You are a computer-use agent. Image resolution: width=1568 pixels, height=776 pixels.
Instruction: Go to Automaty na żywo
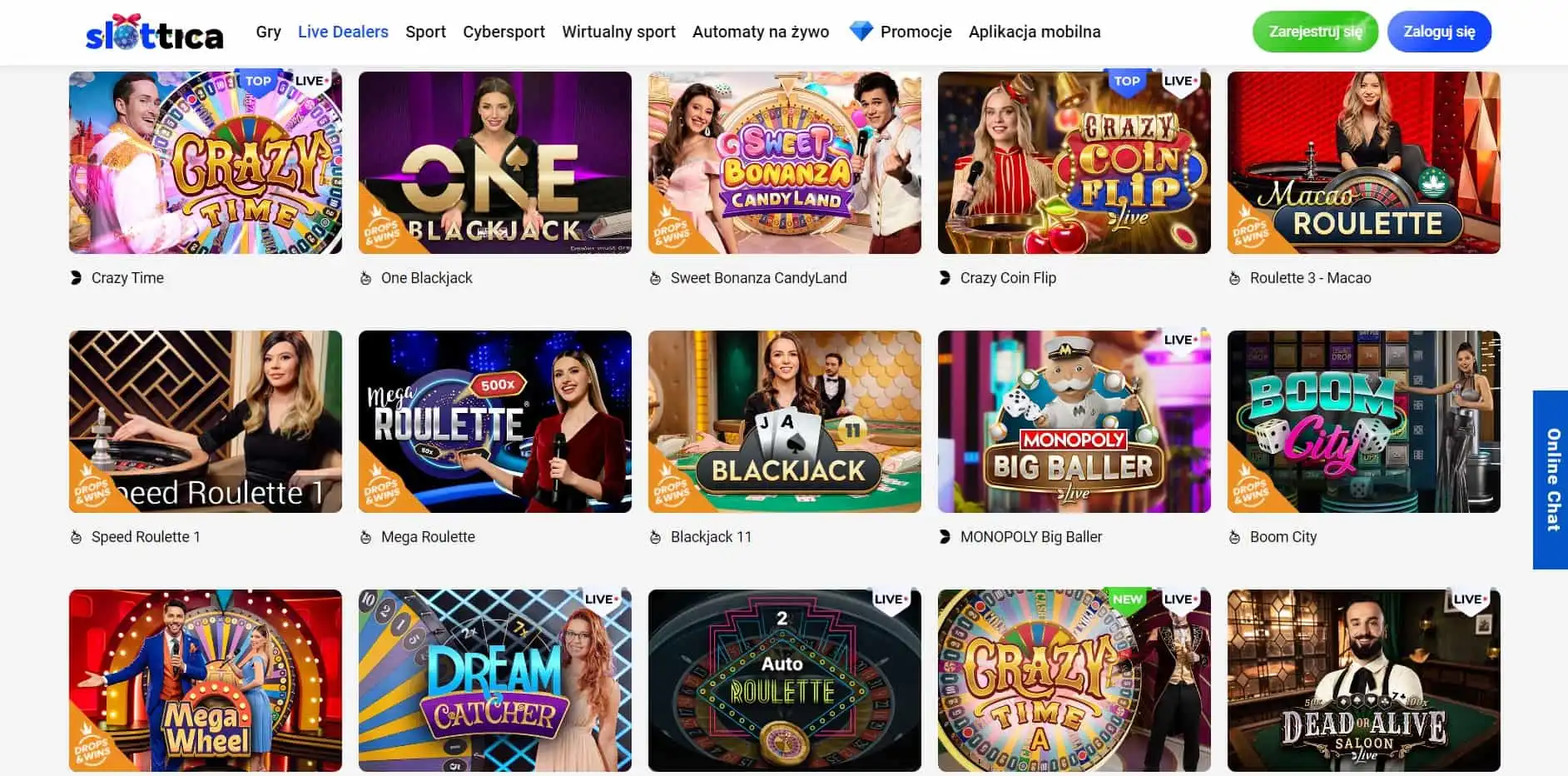point(761,32)
